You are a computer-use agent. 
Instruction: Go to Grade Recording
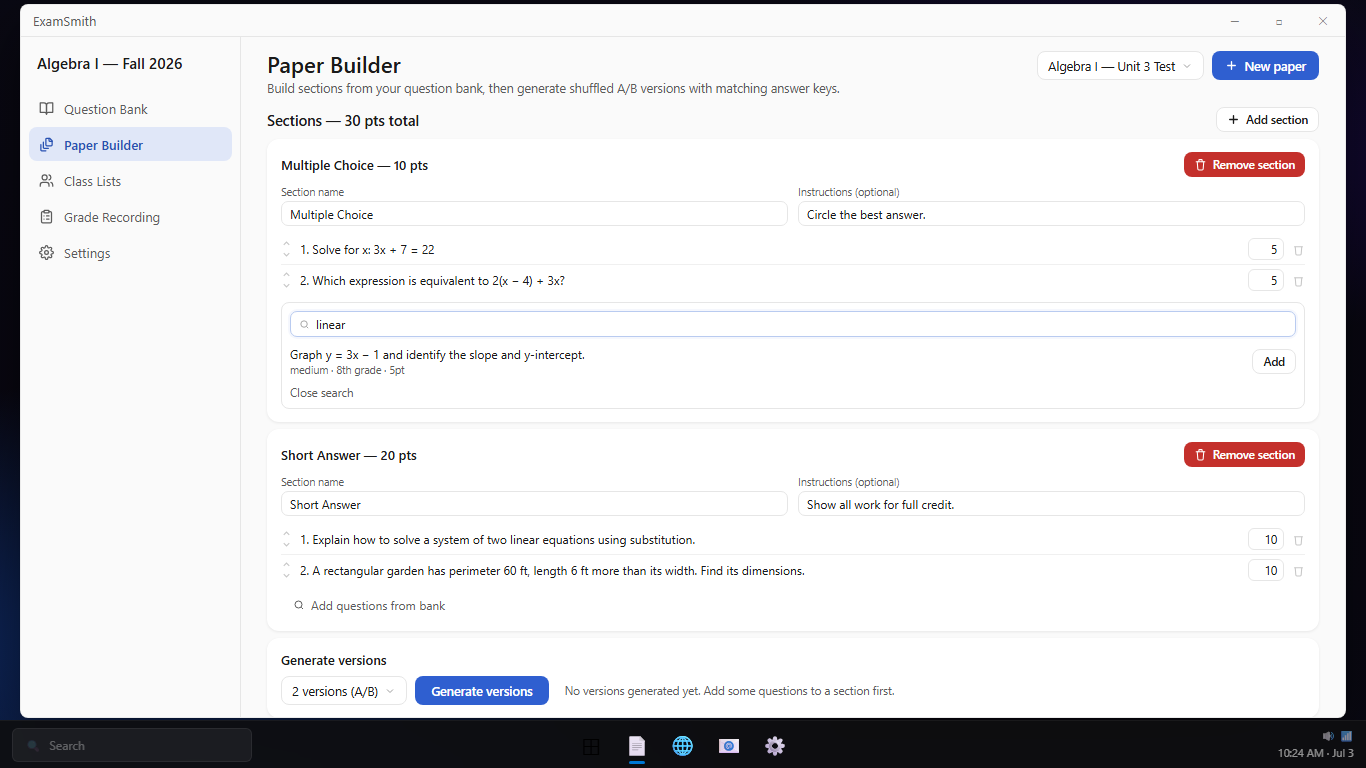click(130, 217)
